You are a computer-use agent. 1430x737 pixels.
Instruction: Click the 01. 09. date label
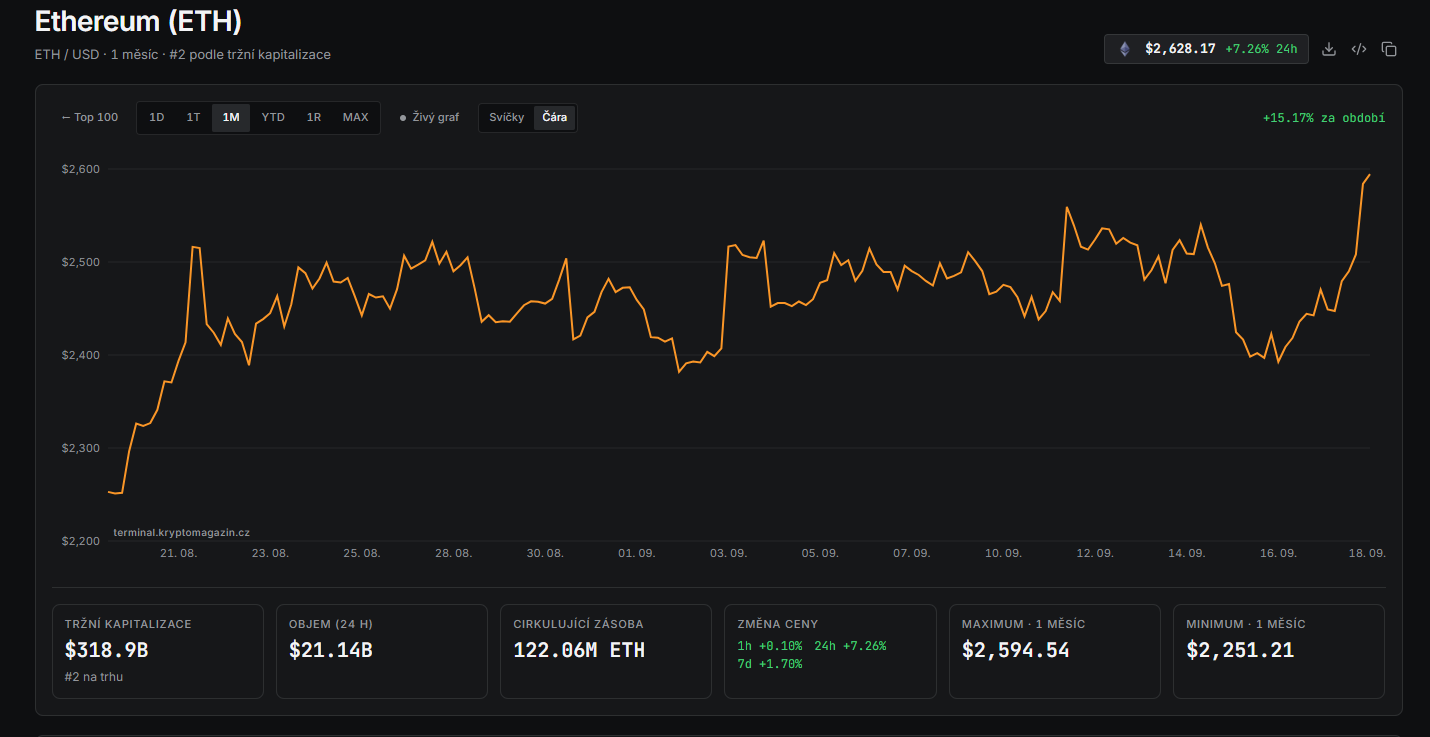pyautogui.click(x=637, y=553)
